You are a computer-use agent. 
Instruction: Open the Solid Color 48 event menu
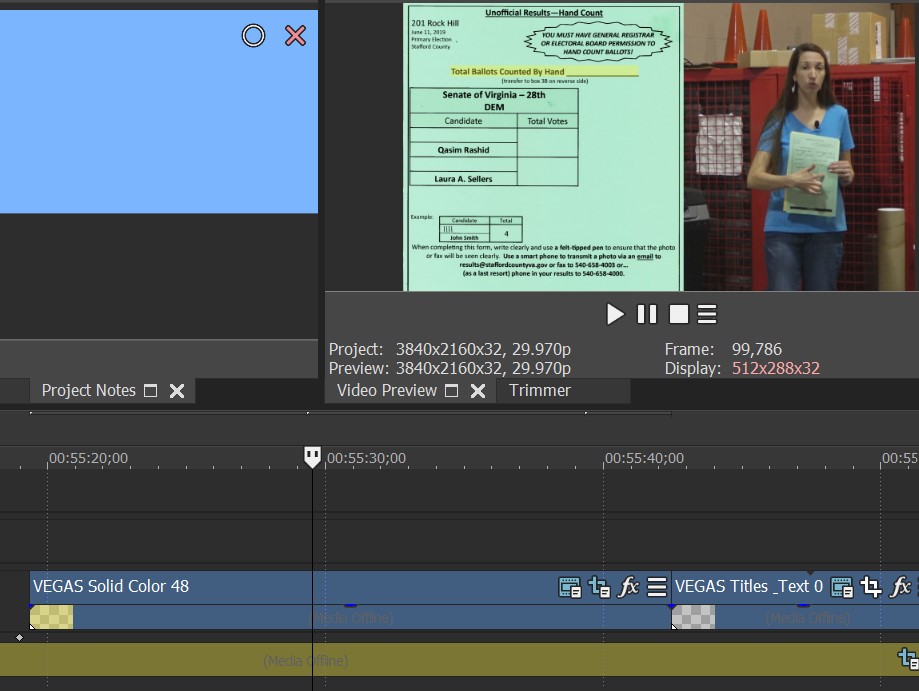pos(657,587)
